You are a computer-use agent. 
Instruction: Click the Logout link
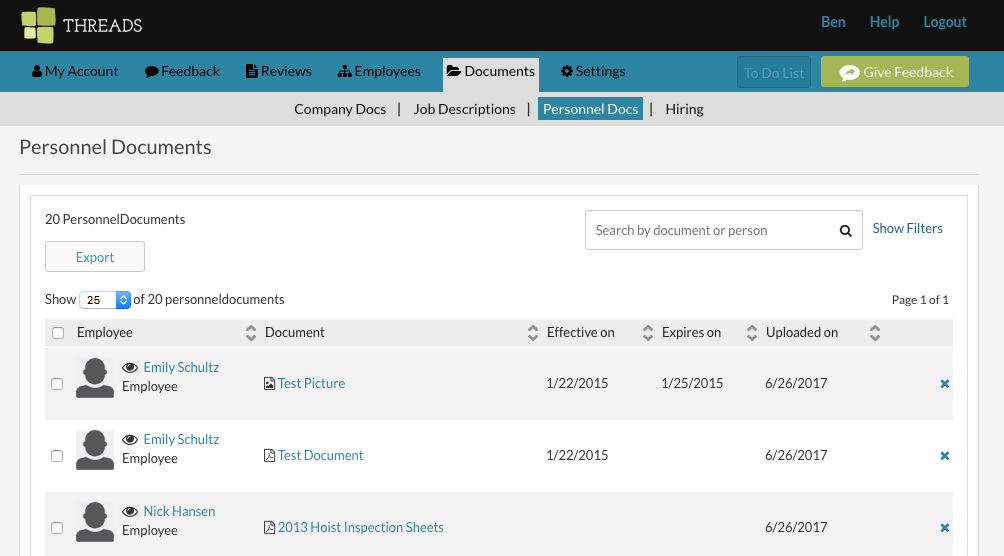944,22
